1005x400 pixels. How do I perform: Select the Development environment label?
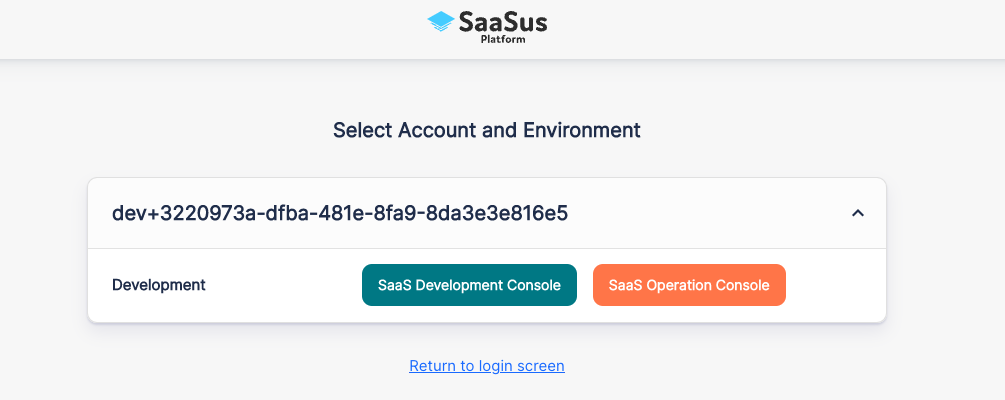click(159, 285)
